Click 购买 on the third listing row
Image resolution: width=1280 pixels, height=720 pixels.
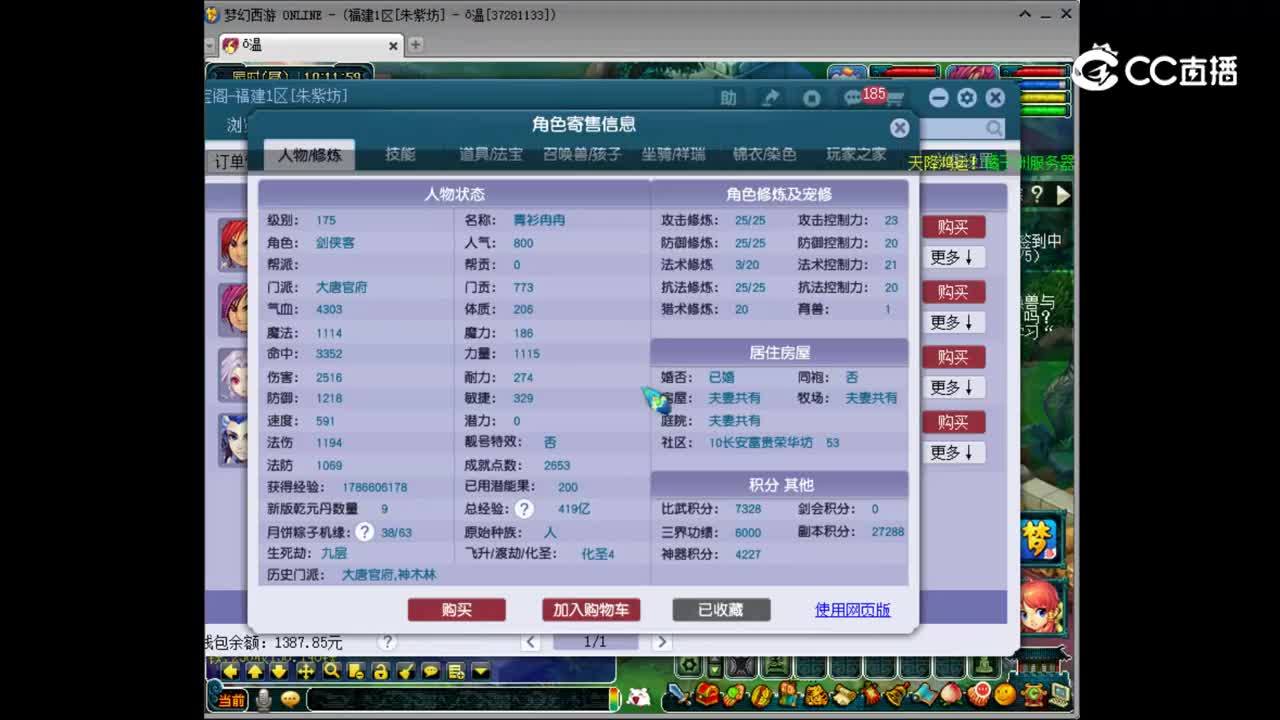(x=953, y=357)
